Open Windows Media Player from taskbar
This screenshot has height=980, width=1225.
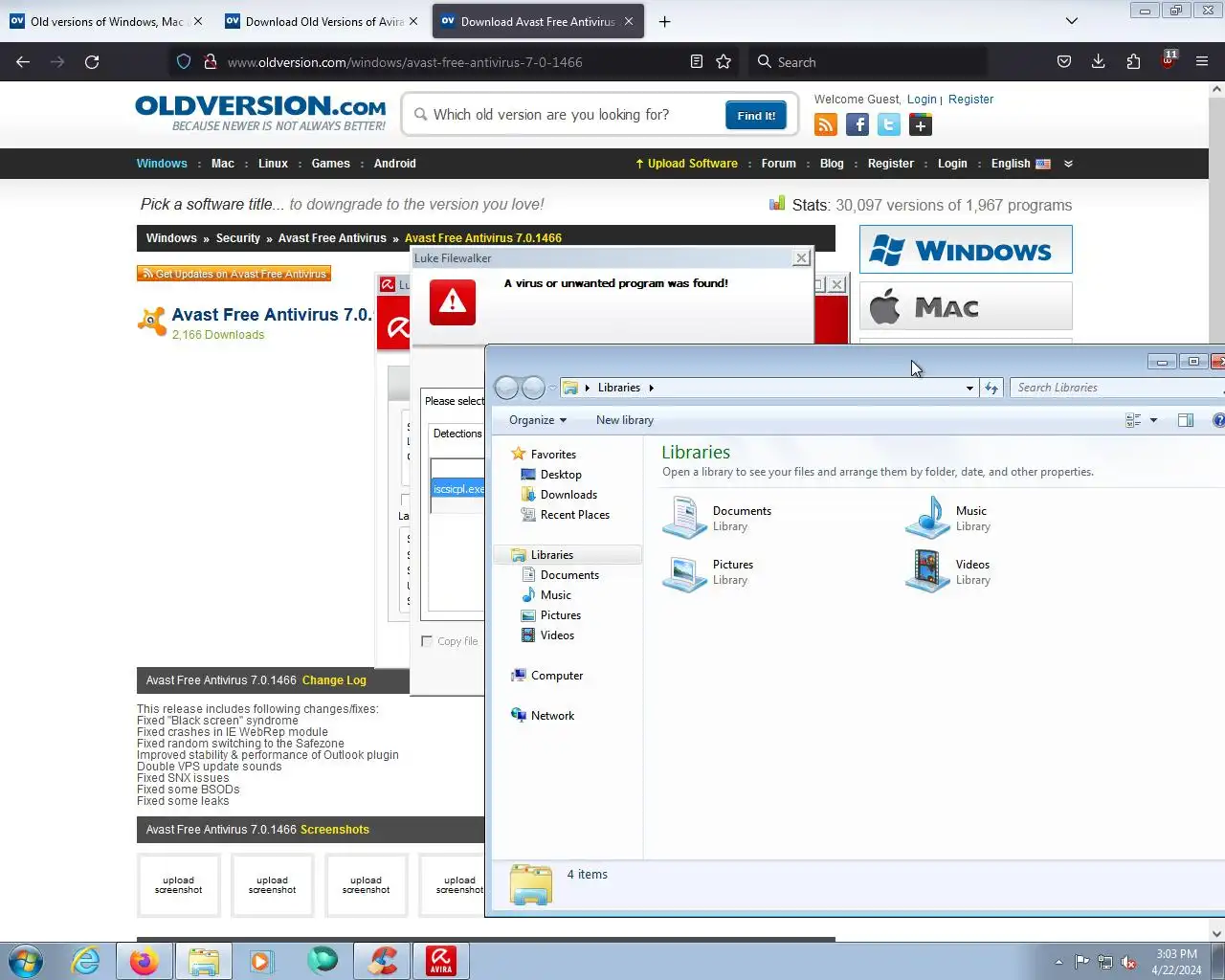(x=260, y=961)
